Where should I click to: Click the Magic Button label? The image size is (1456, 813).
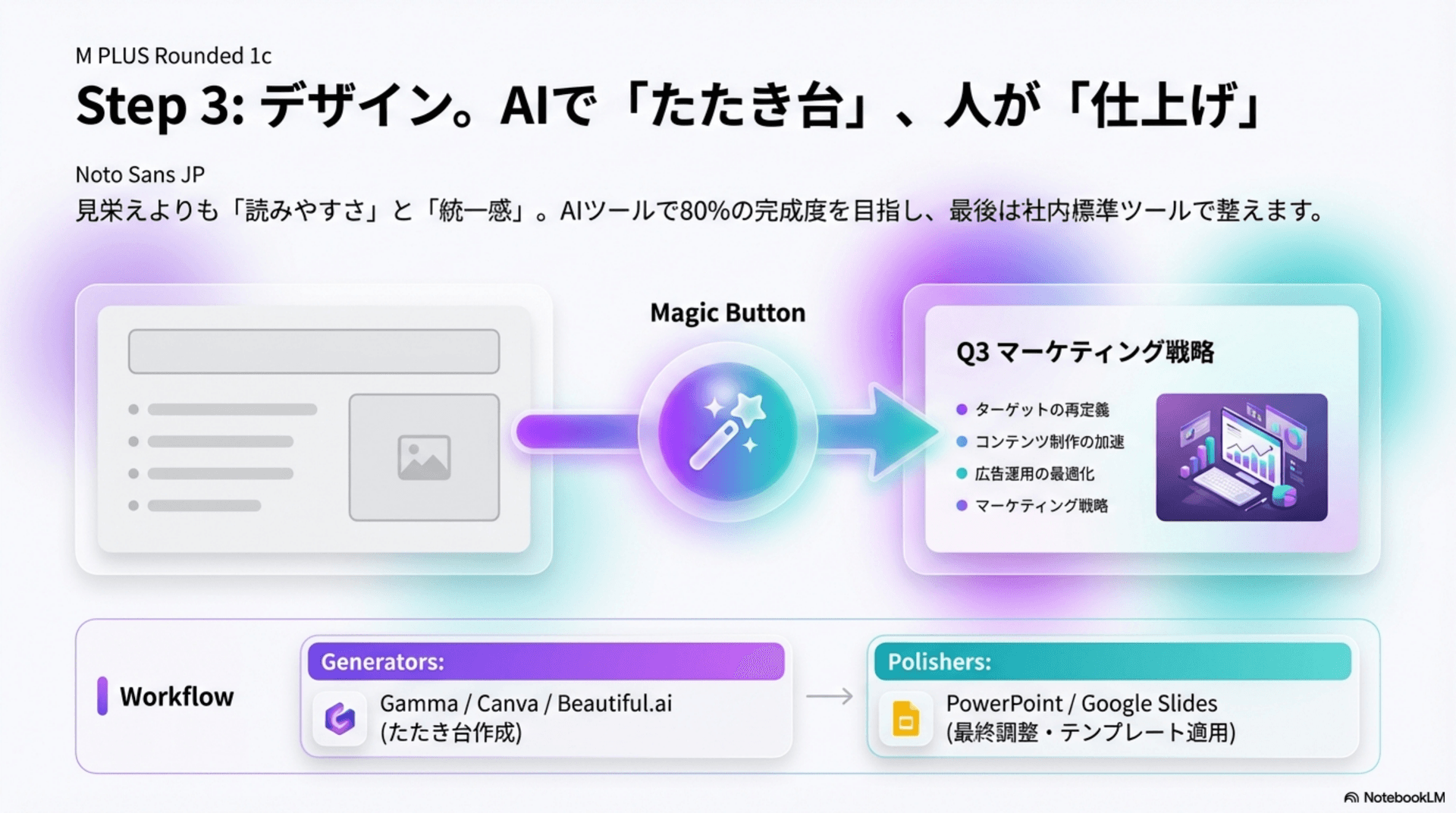coord(726,312)
